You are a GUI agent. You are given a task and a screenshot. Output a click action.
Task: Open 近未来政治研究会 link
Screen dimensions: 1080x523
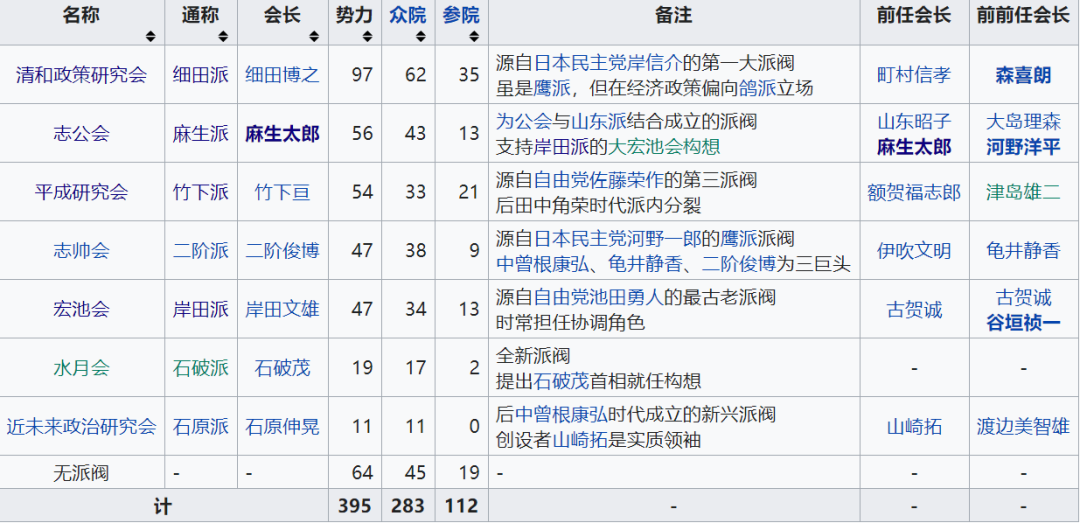coord(81,426)
